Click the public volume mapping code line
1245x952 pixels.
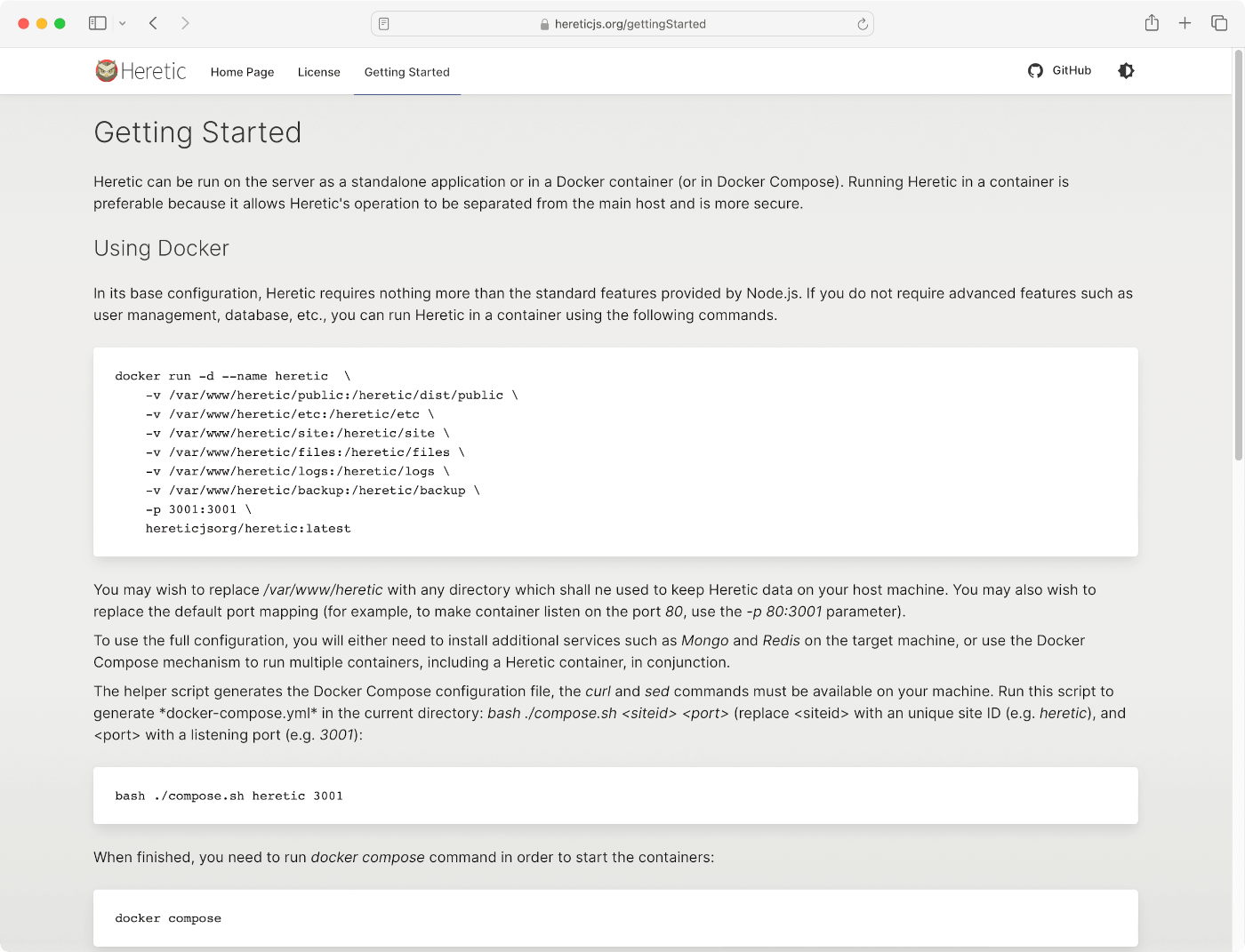point(332,395)
